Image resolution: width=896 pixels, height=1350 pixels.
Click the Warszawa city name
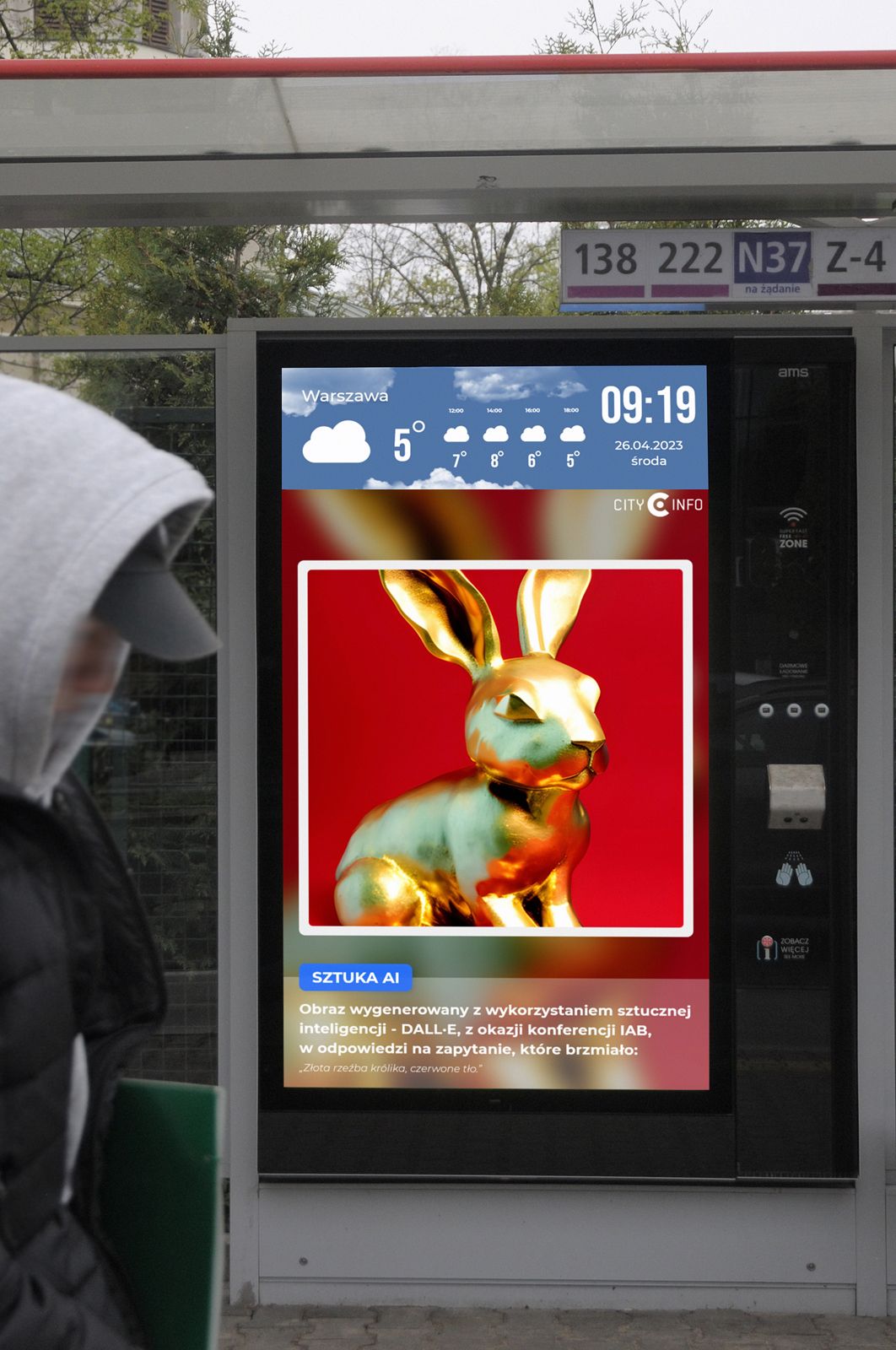tap(345, 396)
